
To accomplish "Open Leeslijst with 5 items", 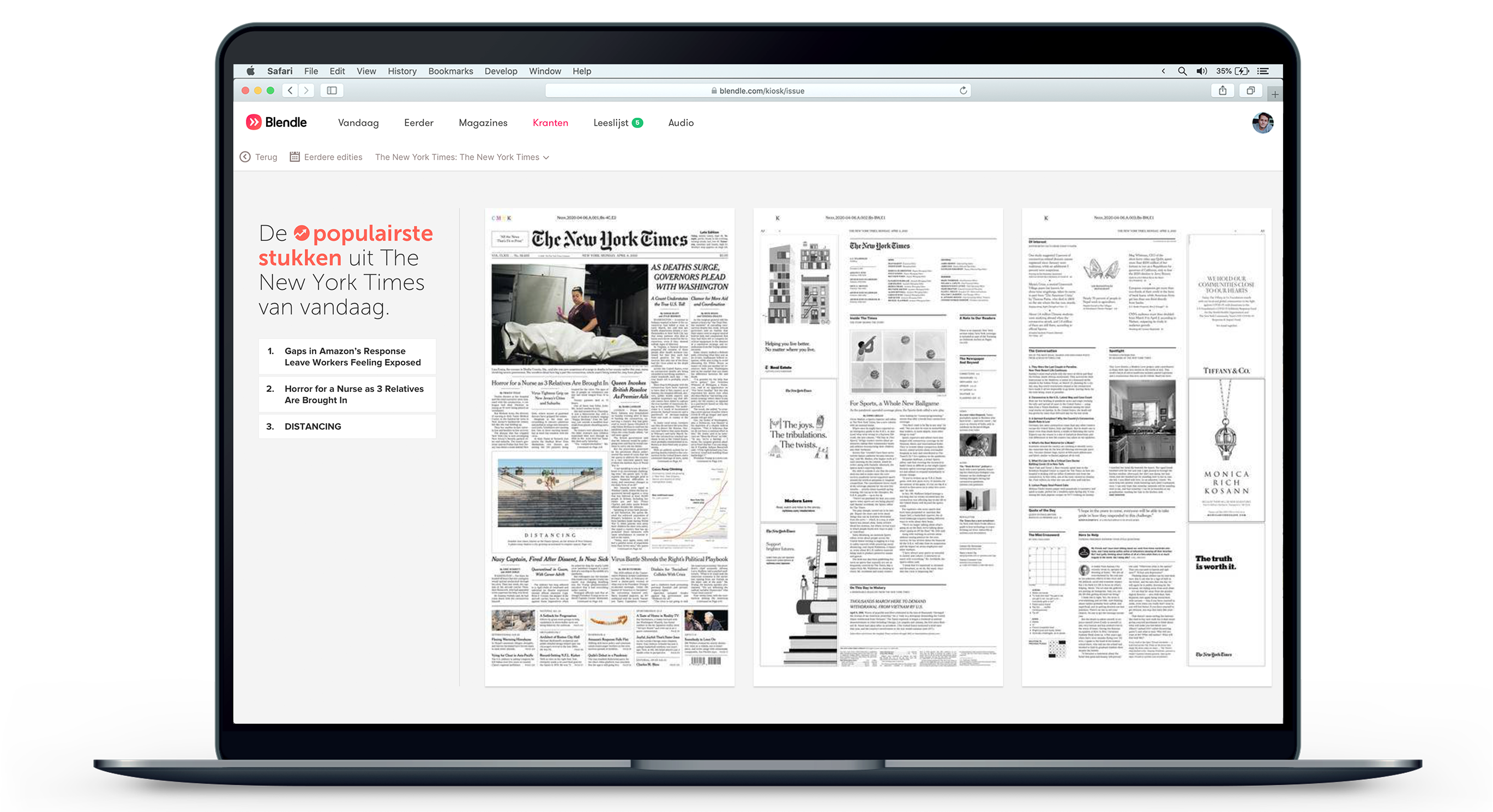I will [x=617, y=123].
